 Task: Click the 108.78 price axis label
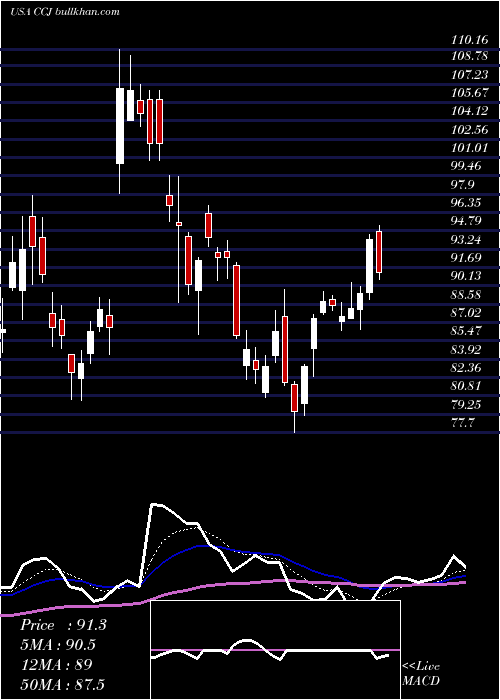click(x=470, y=57)
